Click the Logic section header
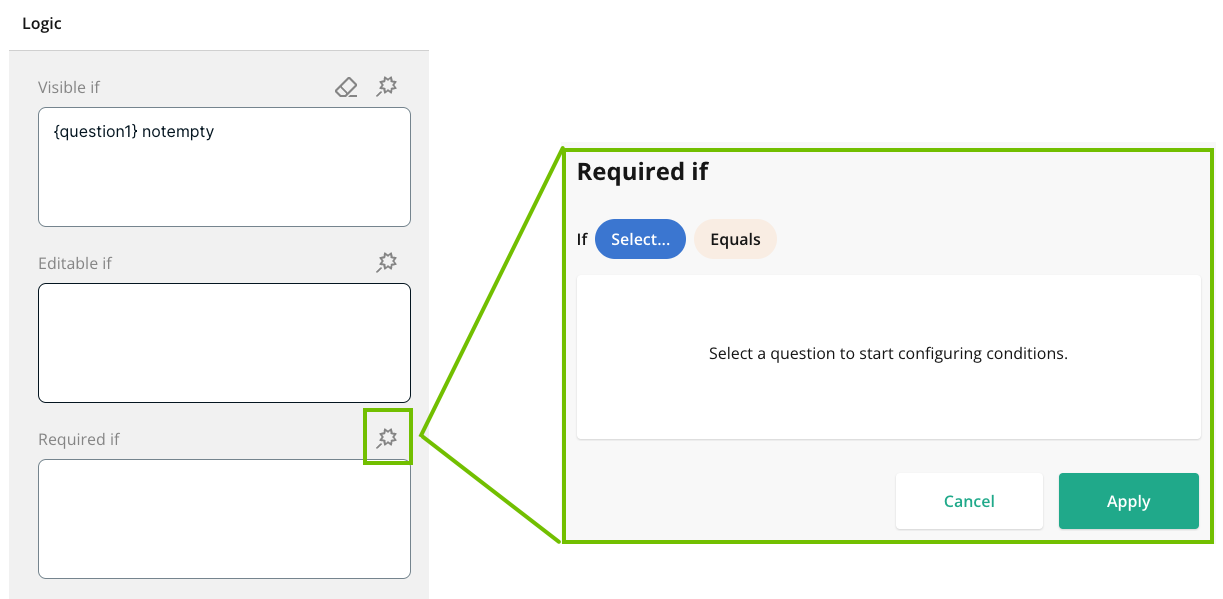1223x599 pixels. (42, 24)
